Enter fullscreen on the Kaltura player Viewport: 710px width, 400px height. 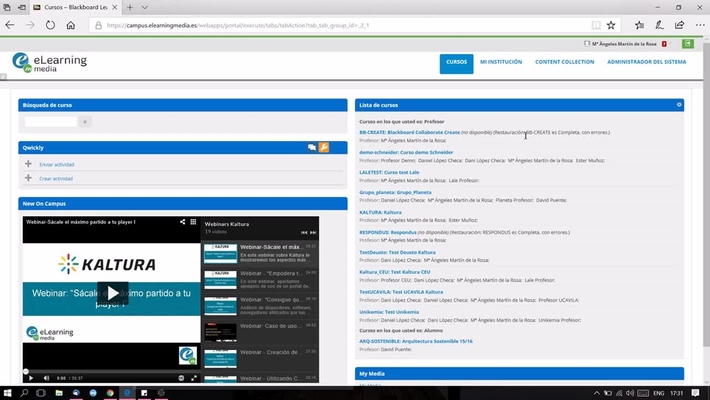[194, 378]
